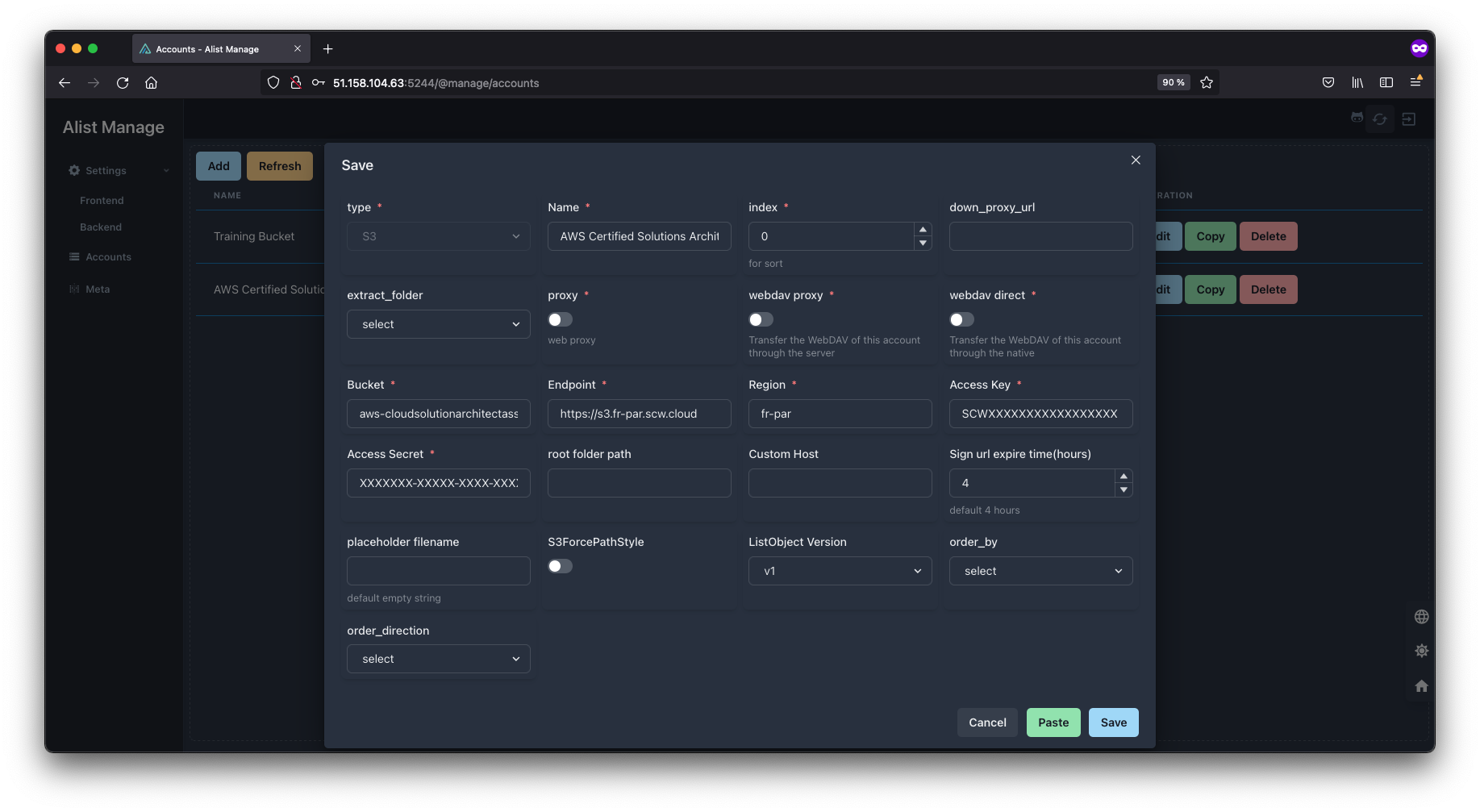
Task: Increase the index value with up arrow
Action: click(x=923, y=230)
